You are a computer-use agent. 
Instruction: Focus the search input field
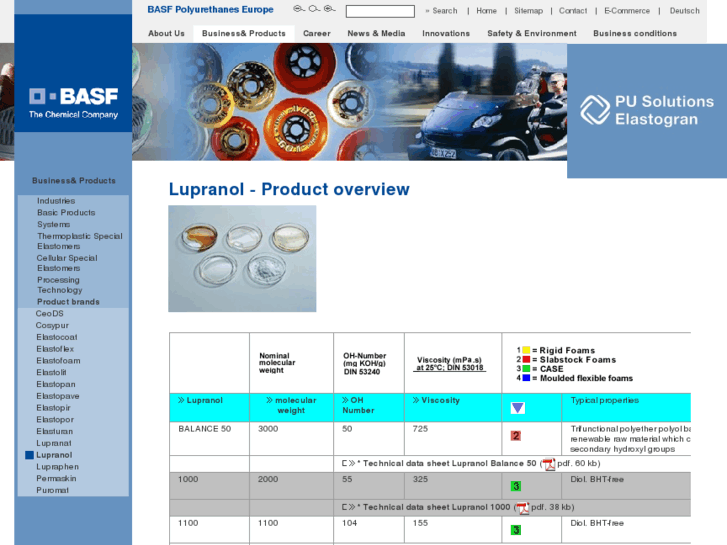click(380, 11)
